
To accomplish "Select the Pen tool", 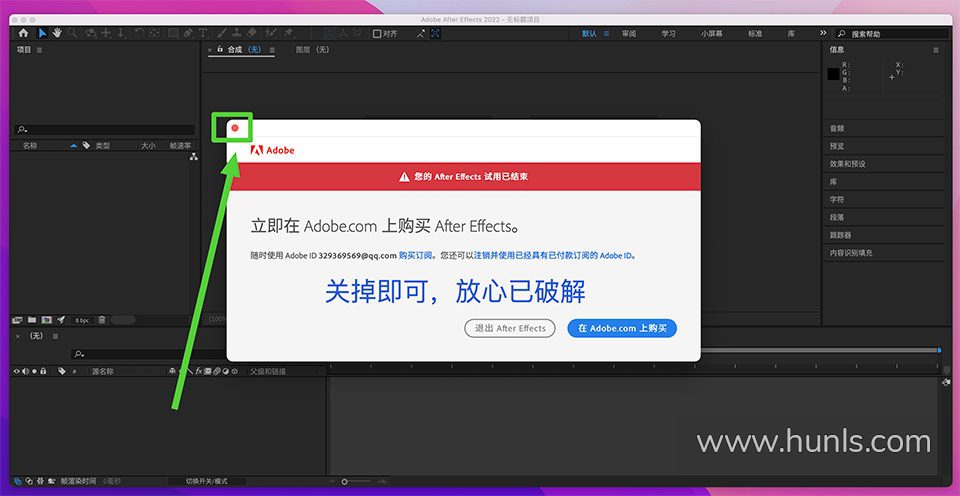I will coord(187,33).
